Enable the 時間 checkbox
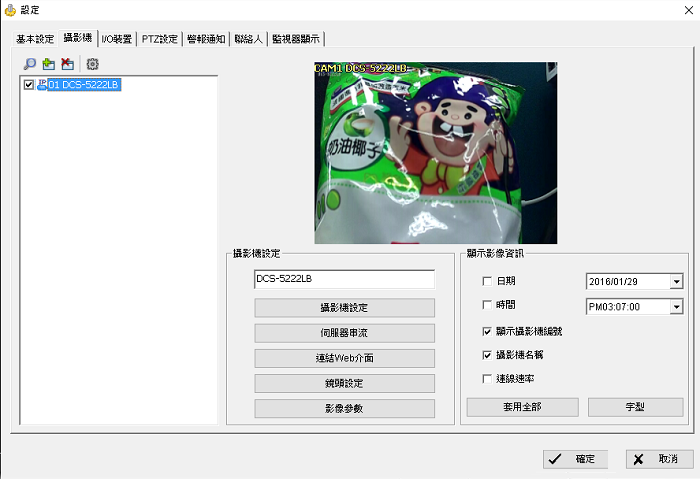Image resolution: width=700 pixels, height=479 pixels. tap(488, 305)
